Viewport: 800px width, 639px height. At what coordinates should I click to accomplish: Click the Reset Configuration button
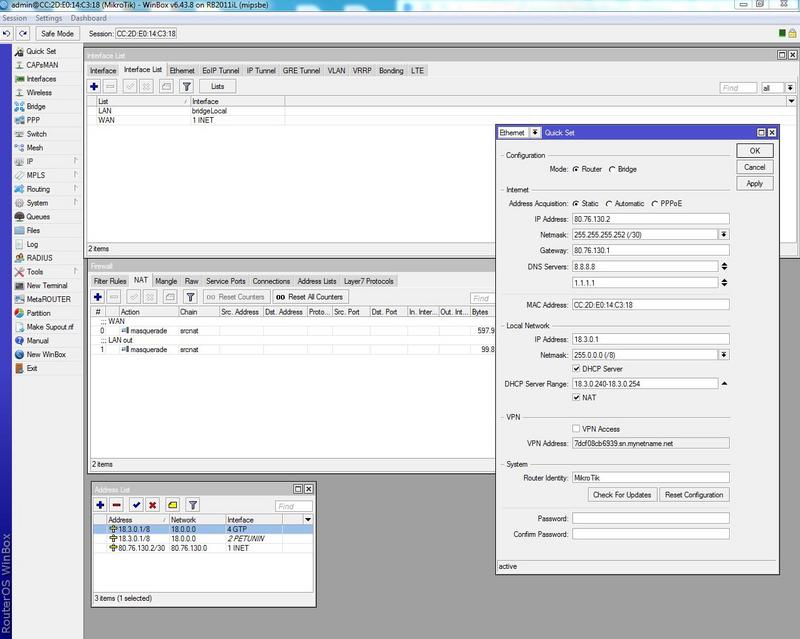click(694, 495)
